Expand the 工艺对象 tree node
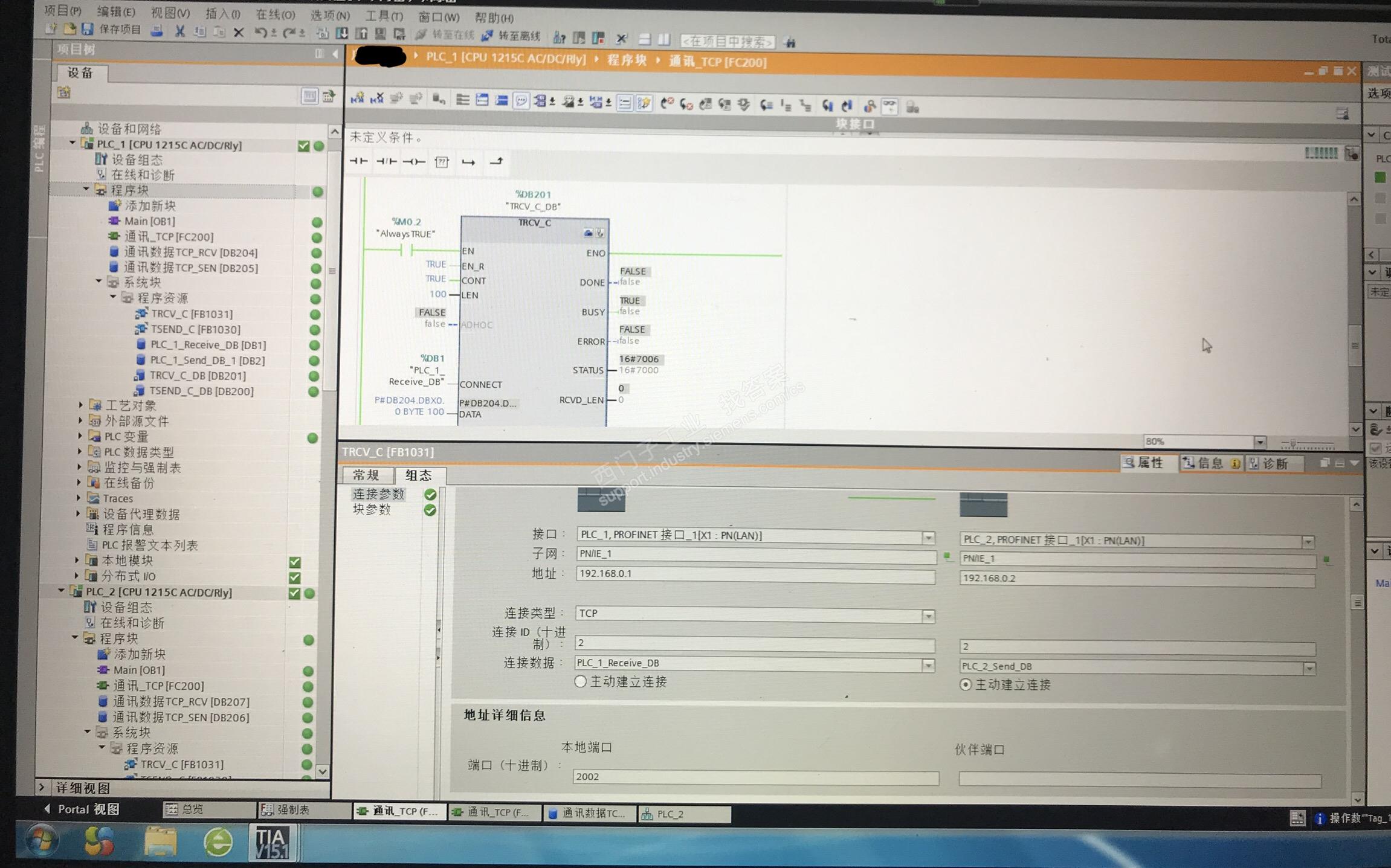The height and width of the screenshot is (868, 1391). (80, 405)
